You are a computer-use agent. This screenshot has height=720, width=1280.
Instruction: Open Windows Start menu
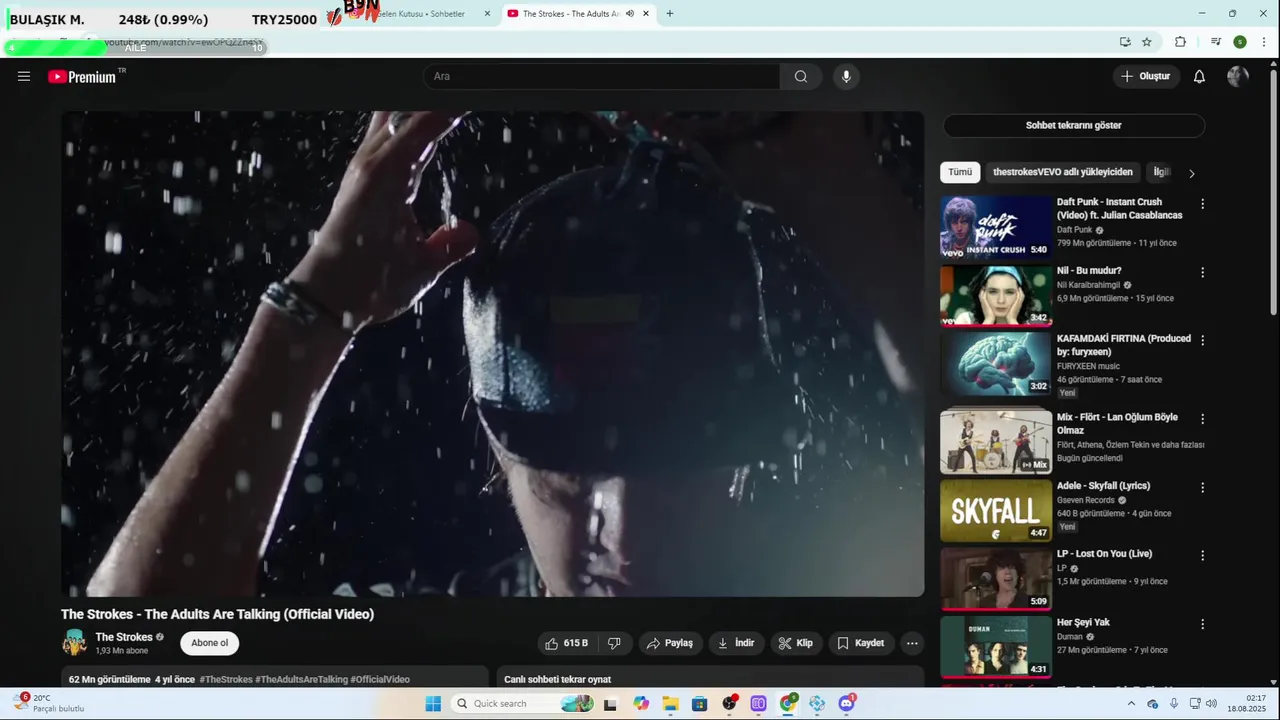433,704
